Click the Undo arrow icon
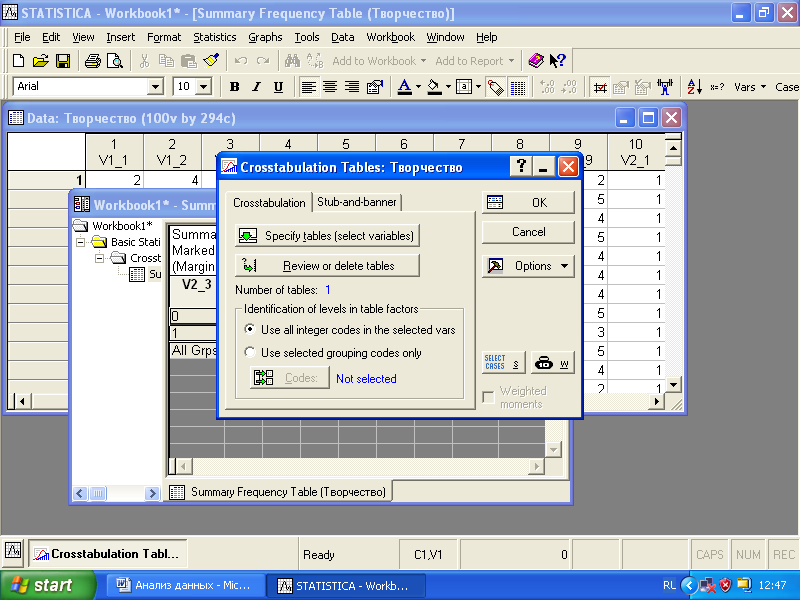This screenshot has width=800, height=600. point(240,61)
